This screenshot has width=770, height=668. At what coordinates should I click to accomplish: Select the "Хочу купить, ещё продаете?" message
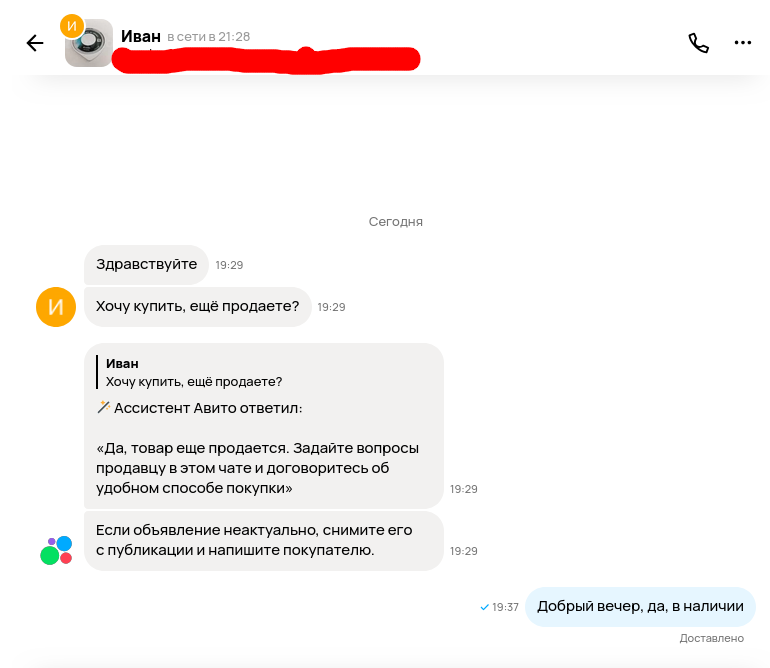(x=197, y=307)
